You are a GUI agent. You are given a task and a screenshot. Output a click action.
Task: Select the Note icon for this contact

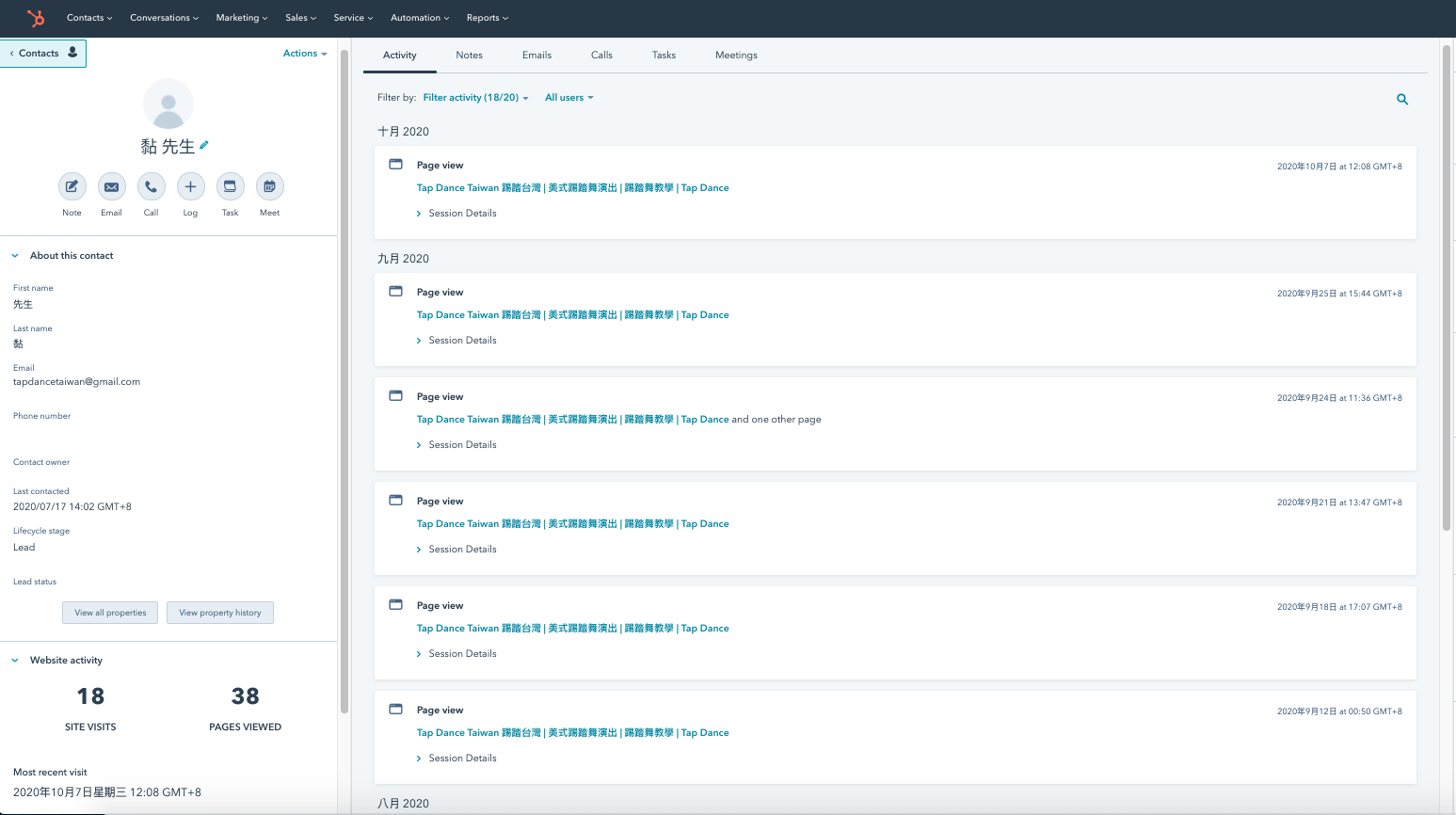click(72, 186)
